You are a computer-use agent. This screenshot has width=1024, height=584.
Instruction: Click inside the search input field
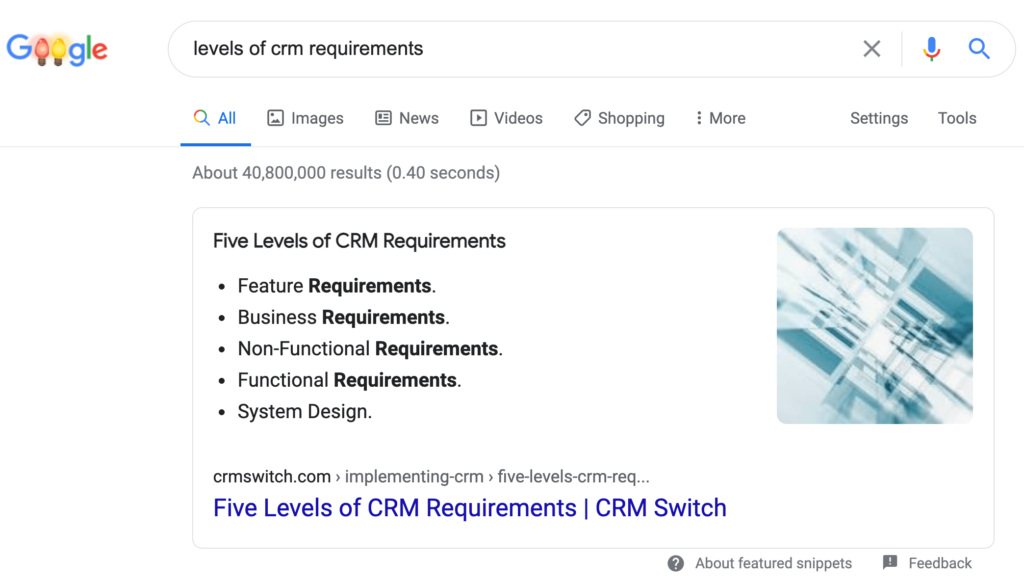(x=500, y=48)
